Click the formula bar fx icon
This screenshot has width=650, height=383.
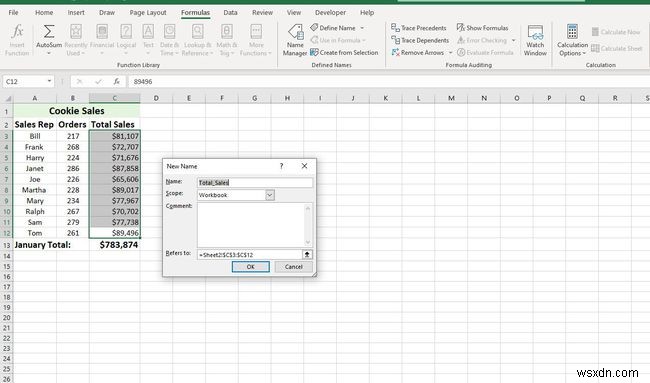tap(117, 82)
